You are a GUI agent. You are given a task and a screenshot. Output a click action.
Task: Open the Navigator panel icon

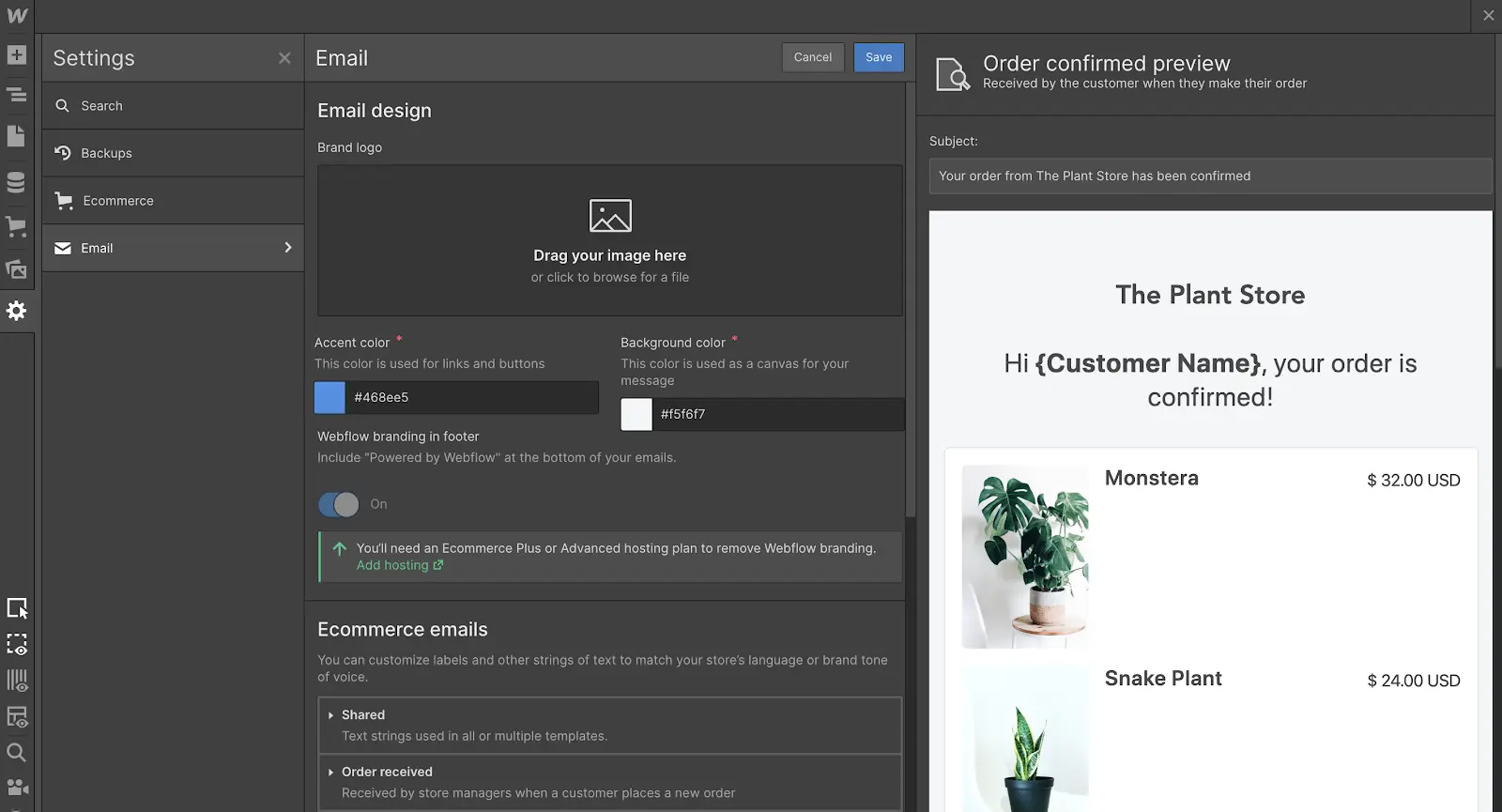[16, 95]
